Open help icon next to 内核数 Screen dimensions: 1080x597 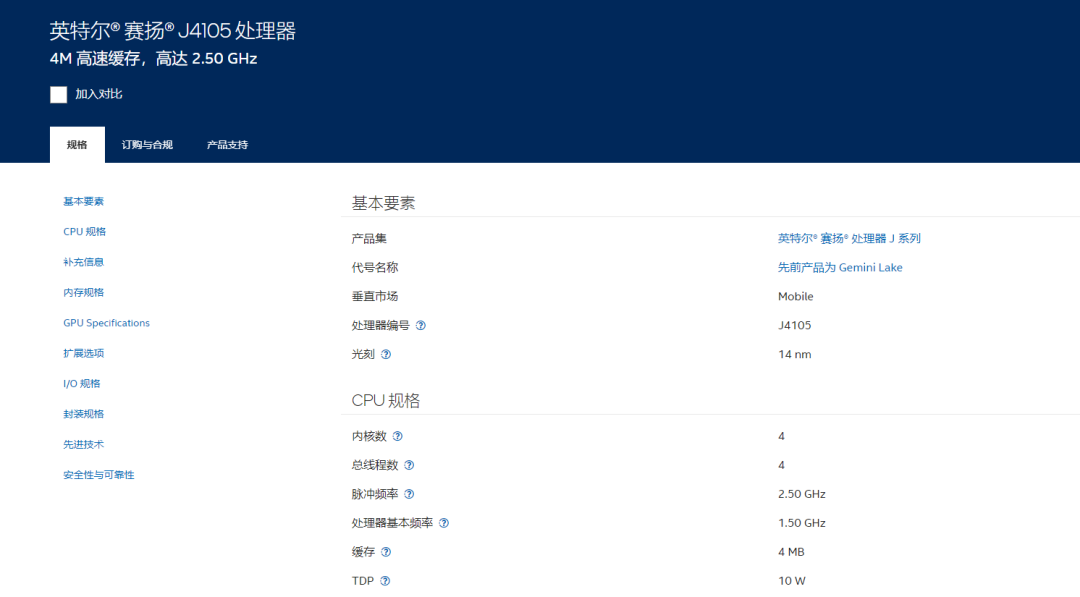coord(397,437)
